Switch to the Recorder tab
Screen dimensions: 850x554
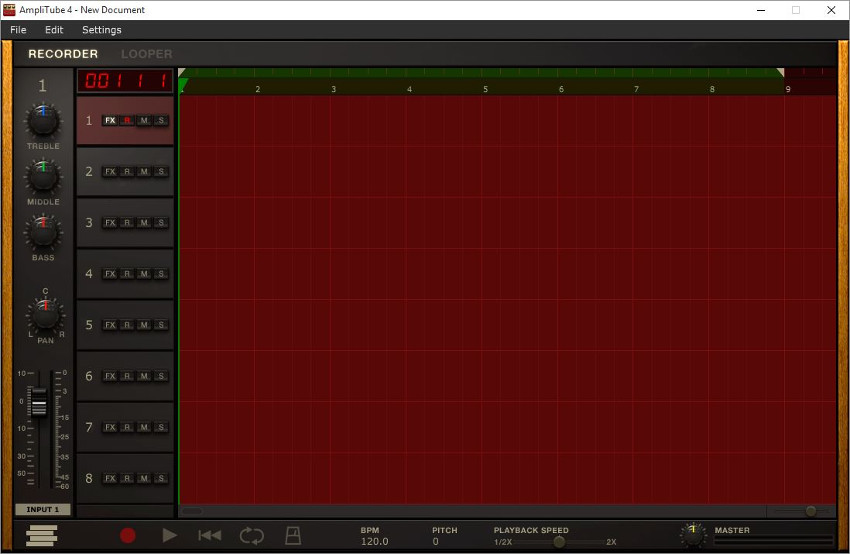tap(63, 54)
